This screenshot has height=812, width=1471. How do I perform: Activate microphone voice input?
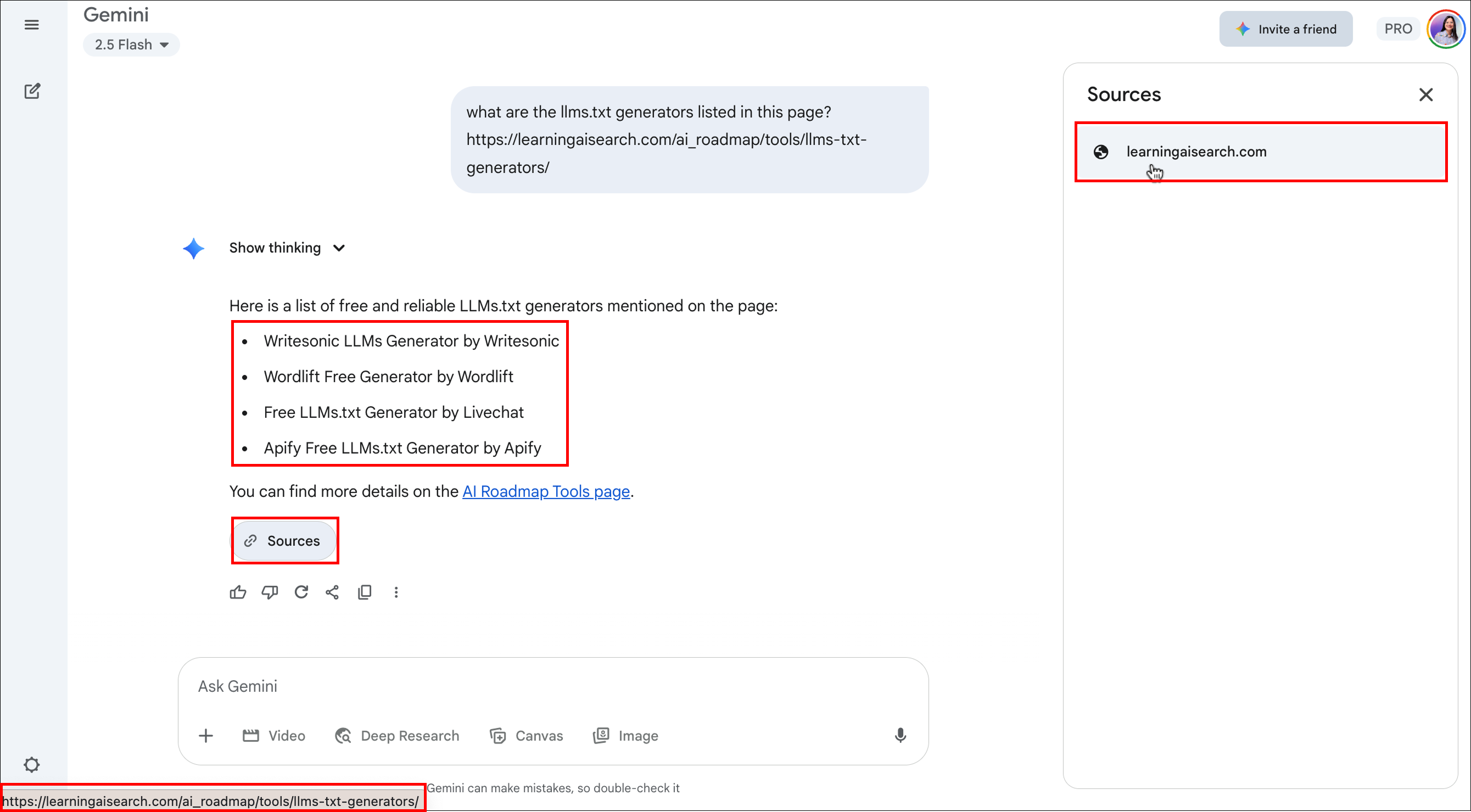coord(900,736)
